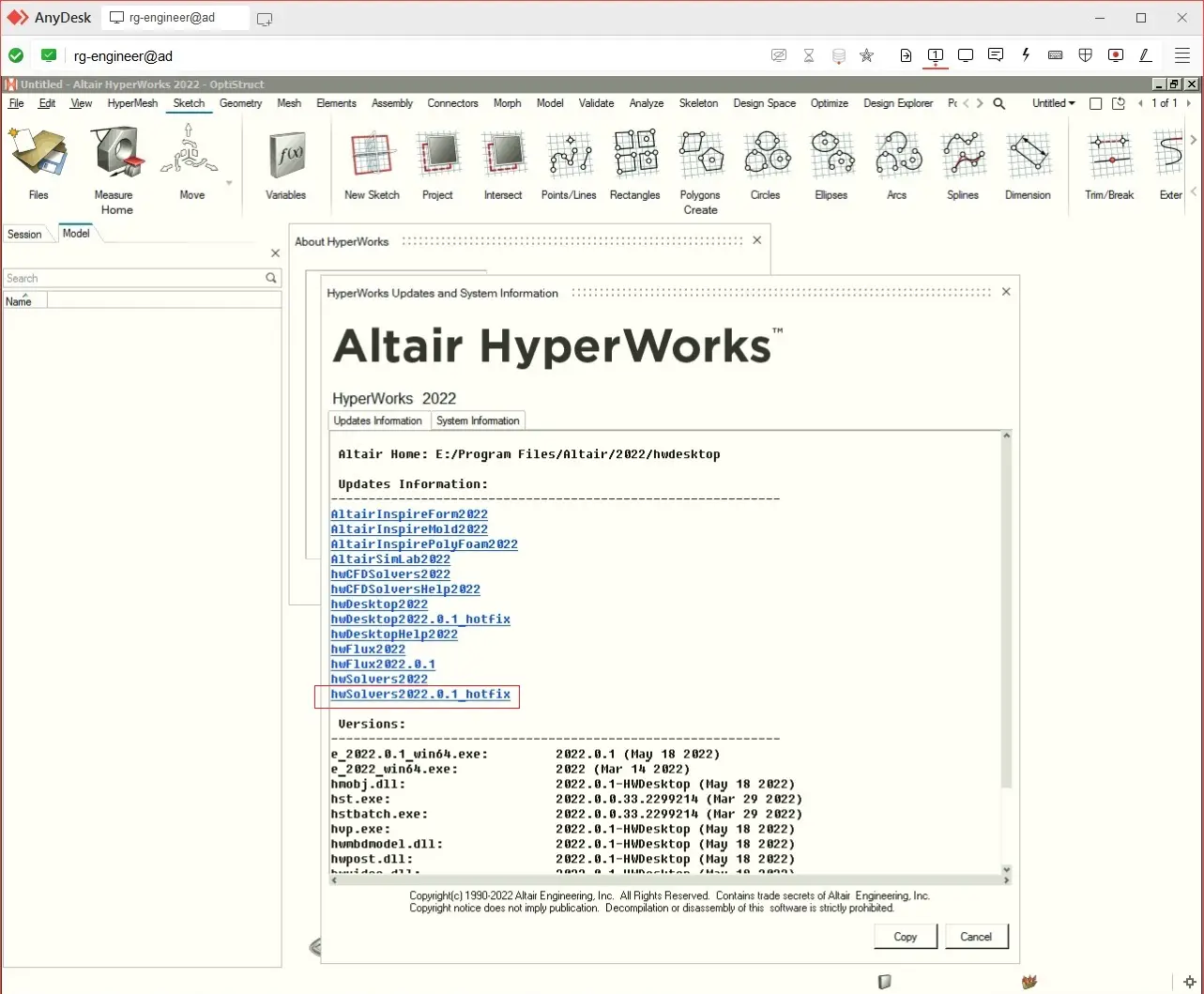This screenshot has height=994, width=1204.
Task: Close the model browser panel
Action: pos(275,253)
